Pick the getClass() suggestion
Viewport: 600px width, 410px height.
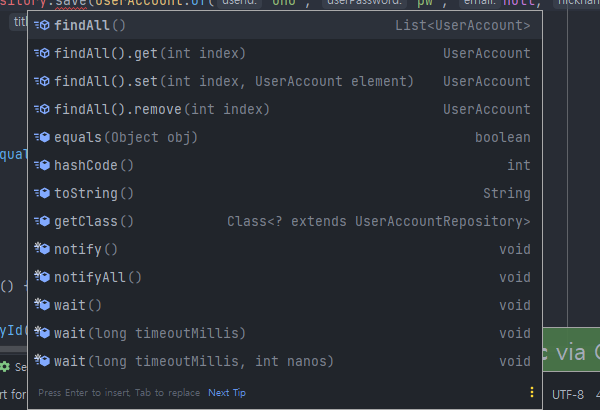285,221
